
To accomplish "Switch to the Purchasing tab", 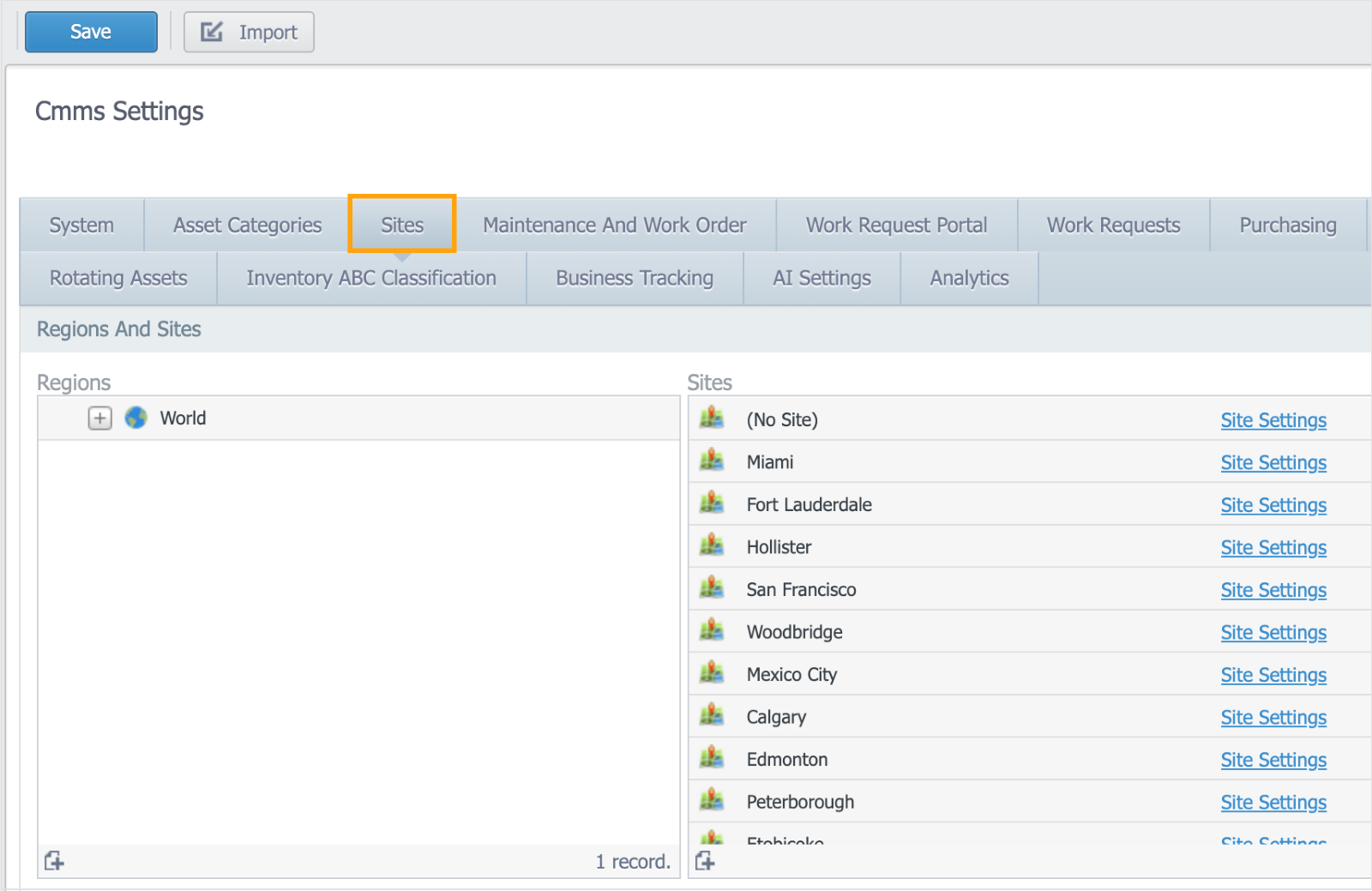I will click(x=1287, y=225).
